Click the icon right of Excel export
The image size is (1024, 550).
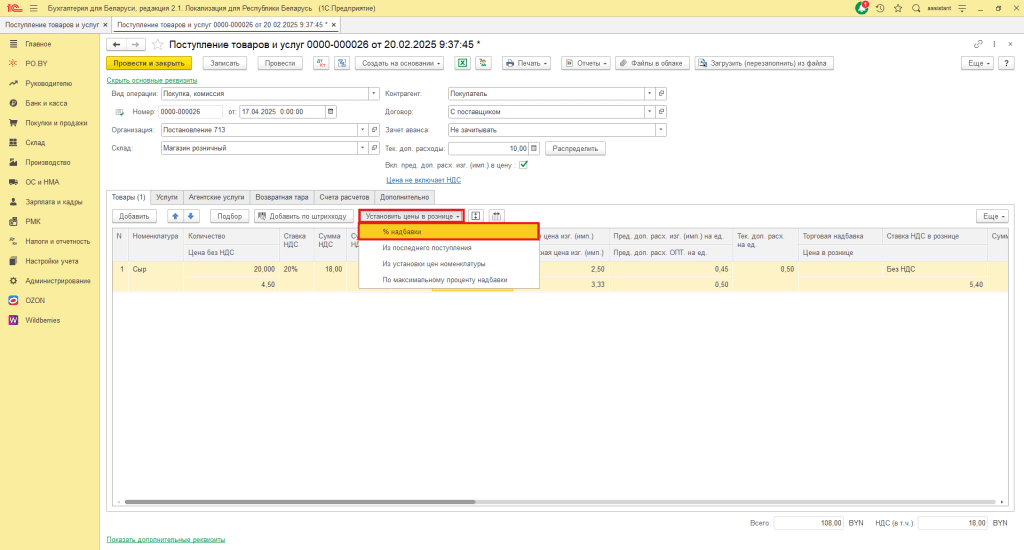[x=483, y=63]
